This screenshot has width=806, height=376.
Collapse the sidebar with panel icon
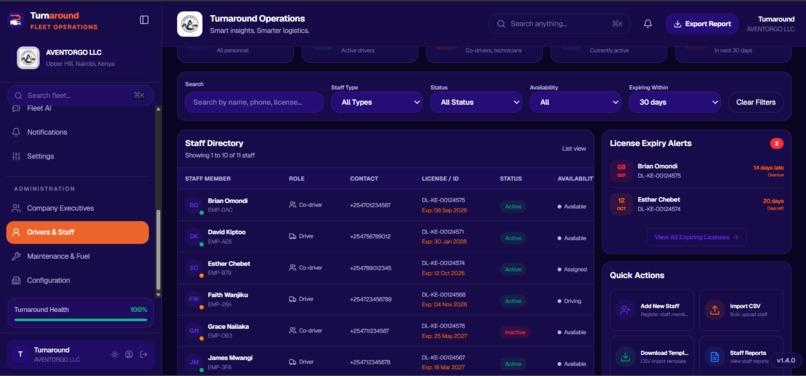(x=144, y=20)
